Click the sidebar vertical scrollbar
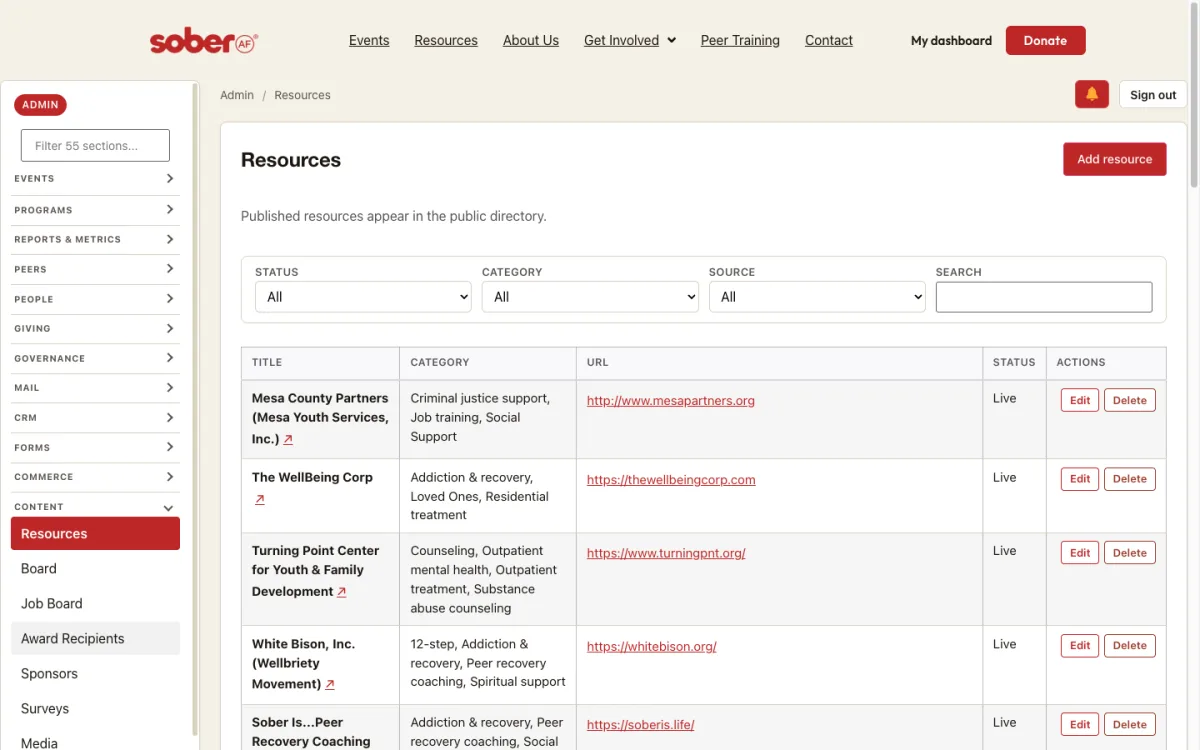1200x750 pixels. (194, 410)
